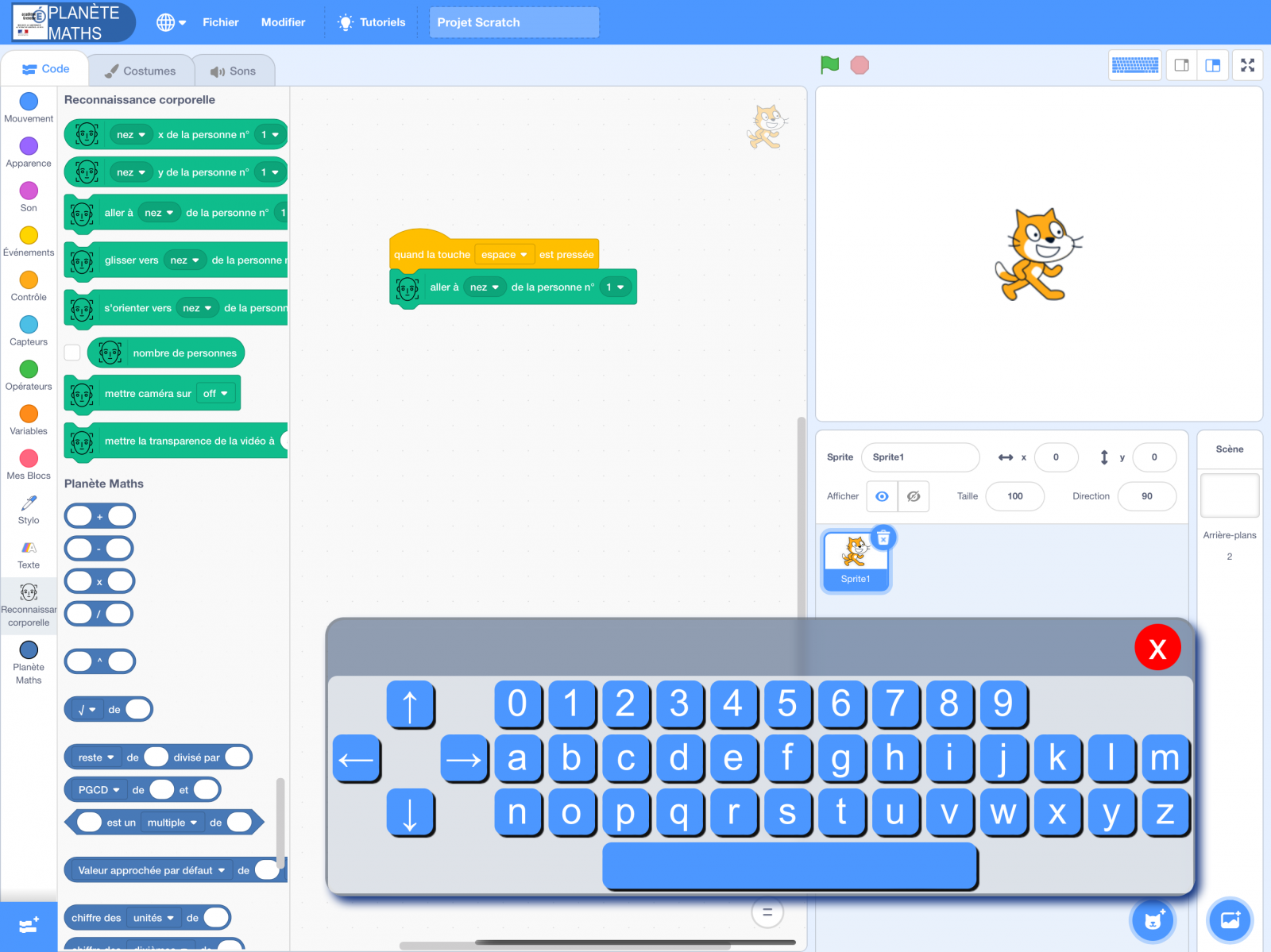
Task: Switch to large stage layout
Action: click(1212, 65)
